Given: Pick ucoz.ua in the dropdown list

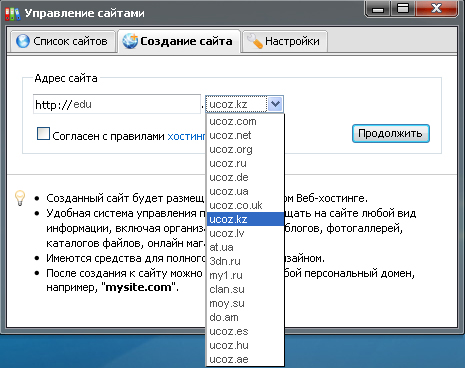Looking at the screenshot, I should point(245,191).
